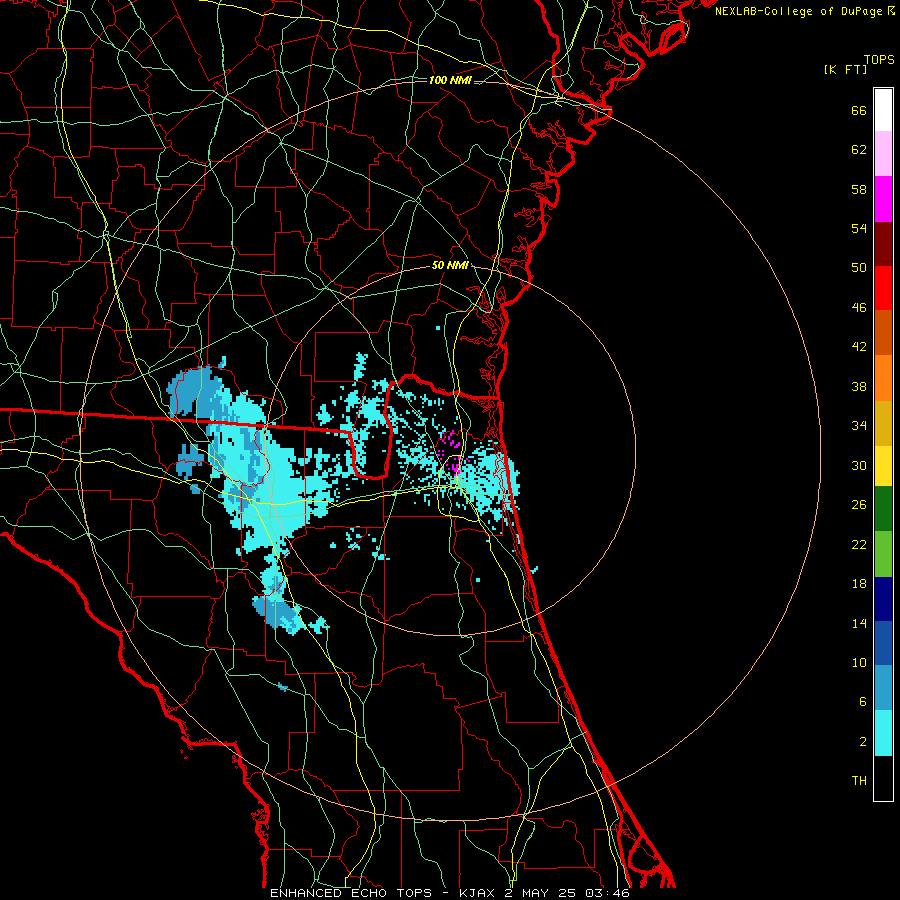Screen dimensions: 900x900
Task: Click the '[K FT]' units label
Action: click(x=845, y=69)
